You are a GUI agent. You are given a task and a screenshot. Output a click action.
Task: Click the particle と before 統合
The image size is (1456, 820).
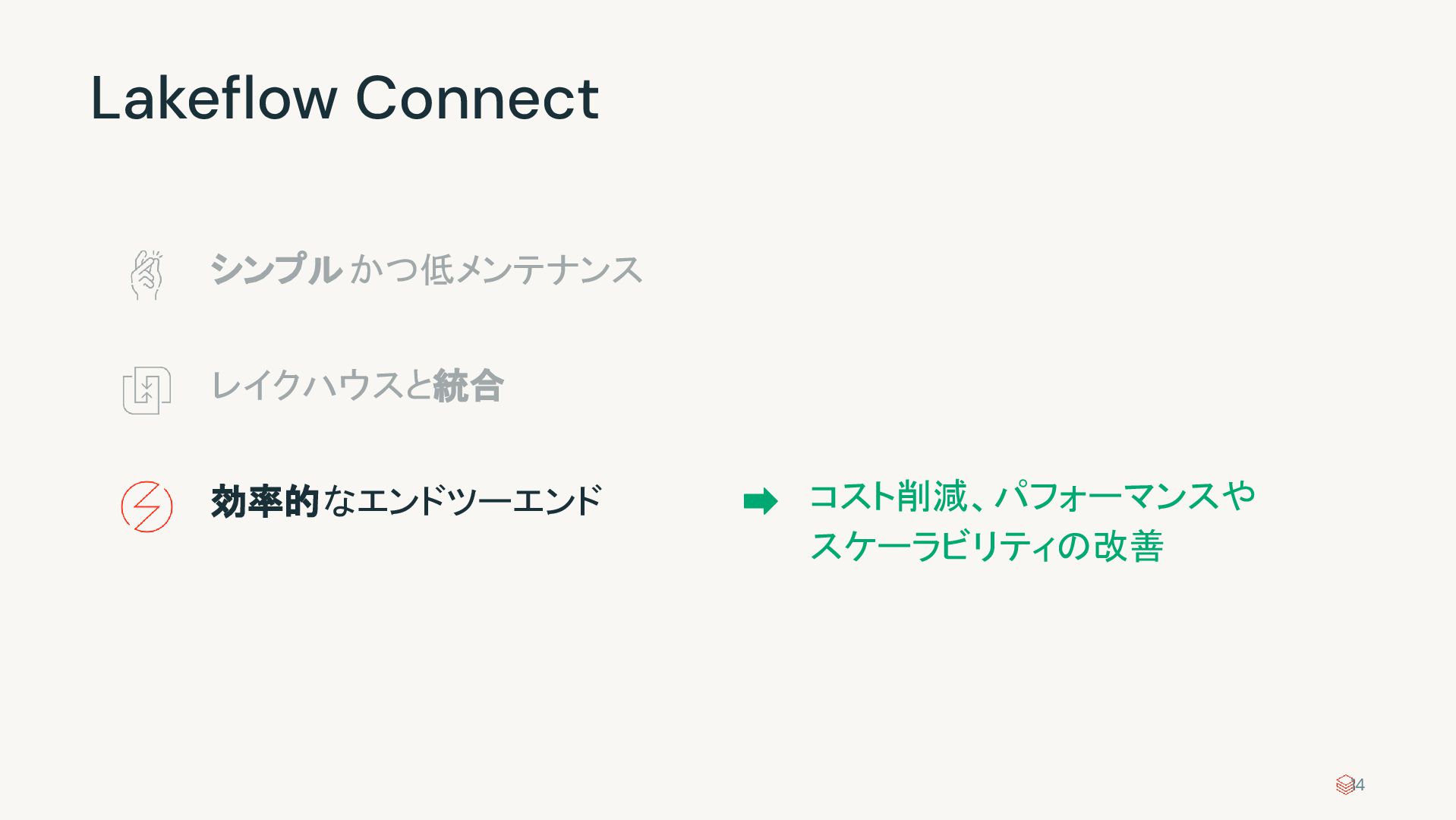(418, 385)
